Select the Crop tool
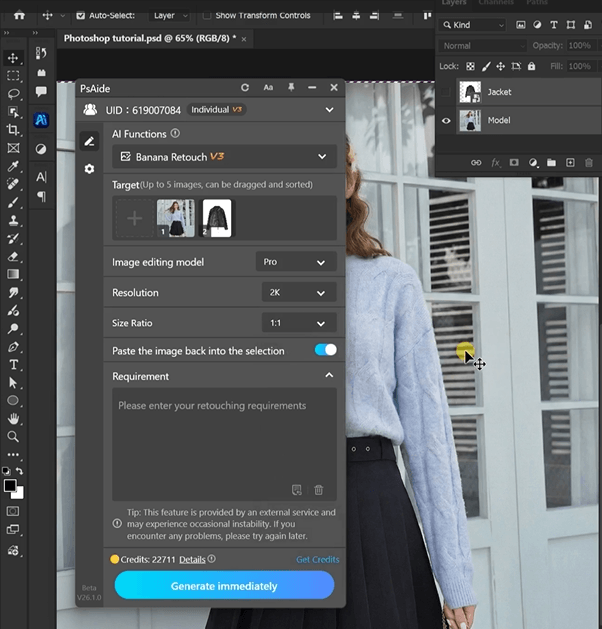 tap(13, 130)
